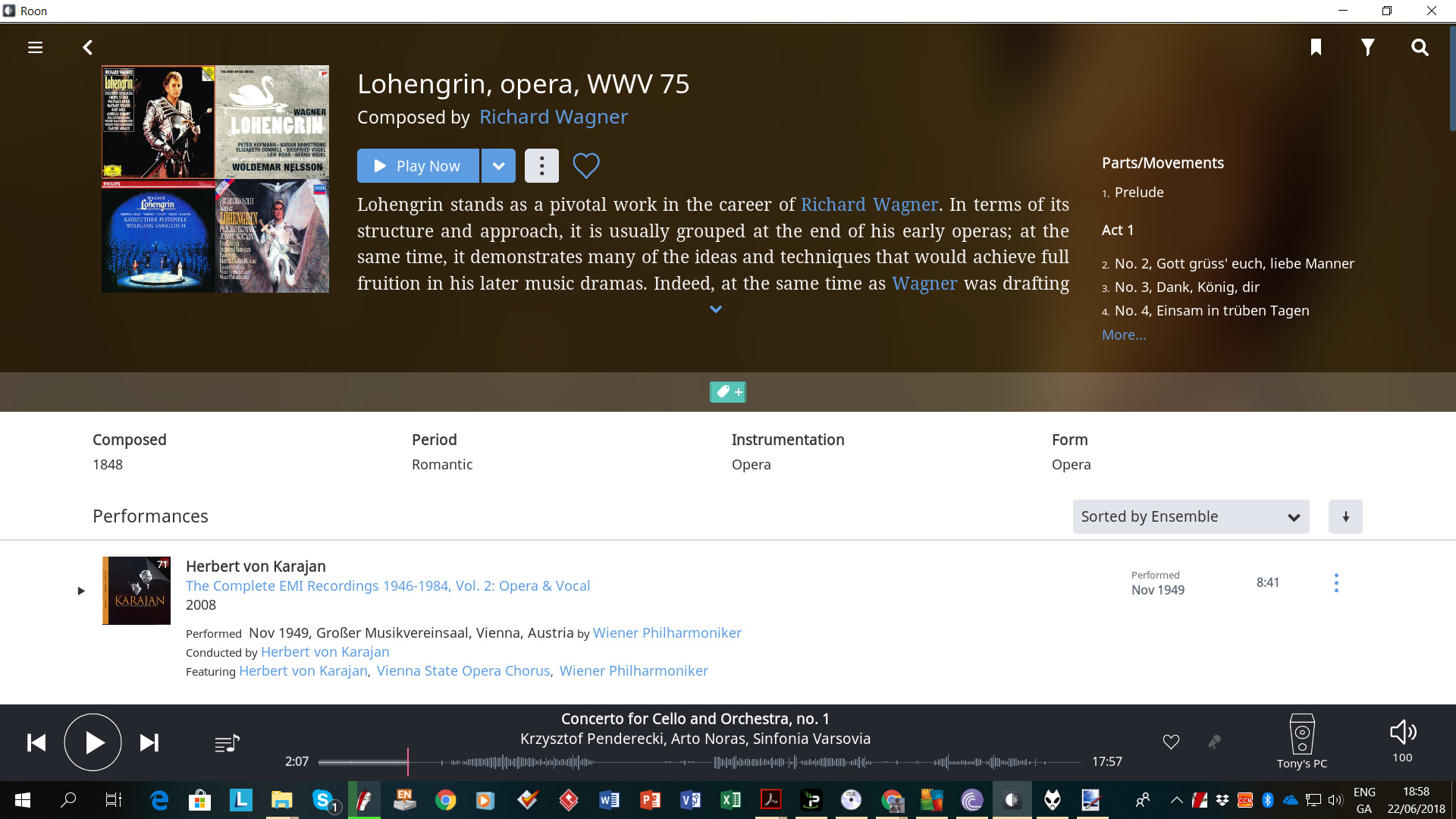Open the Complete EMI Recordings album link

pos(388,585)
